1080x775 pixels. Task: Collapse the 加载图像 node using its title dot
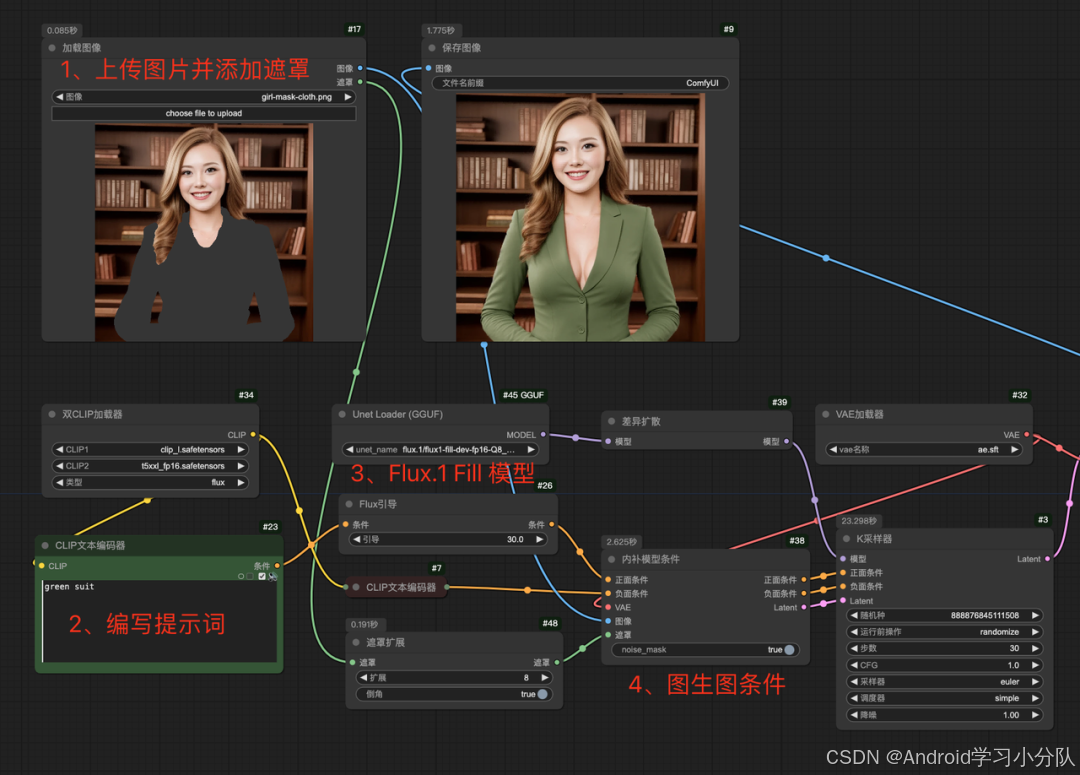[x=52, y=48]
